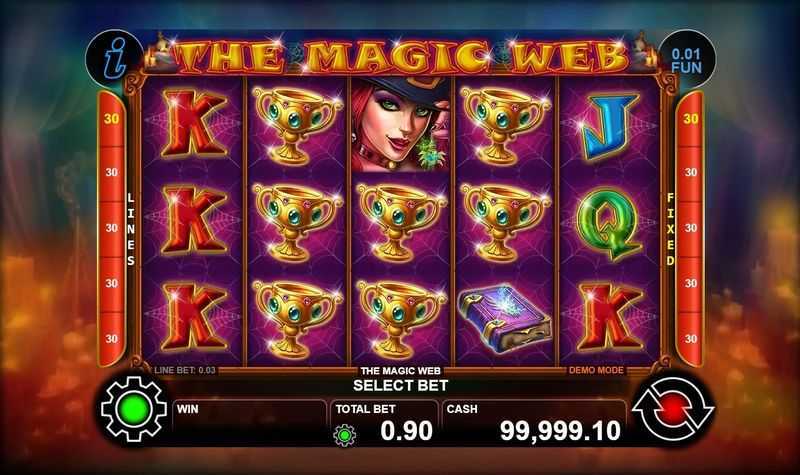This screenshot has width=800, height=475.
Task: Click the SELECT BET text
Action: tap(401, 386)
